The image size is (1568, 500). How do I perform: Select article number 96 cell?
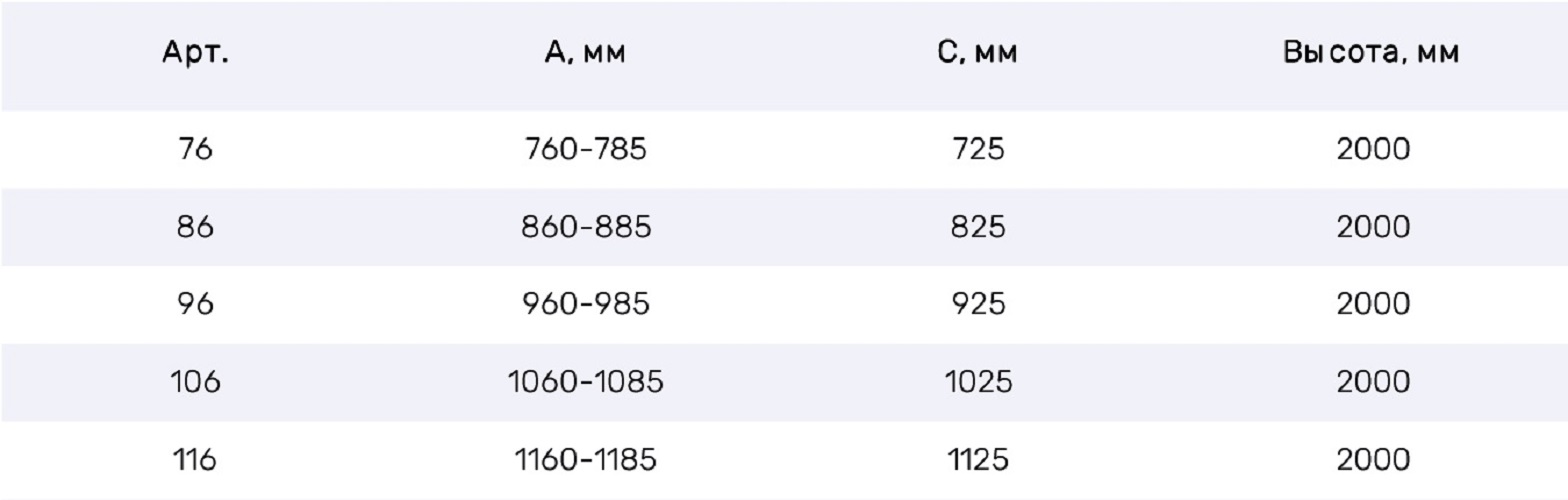click(x=195, y=304)
